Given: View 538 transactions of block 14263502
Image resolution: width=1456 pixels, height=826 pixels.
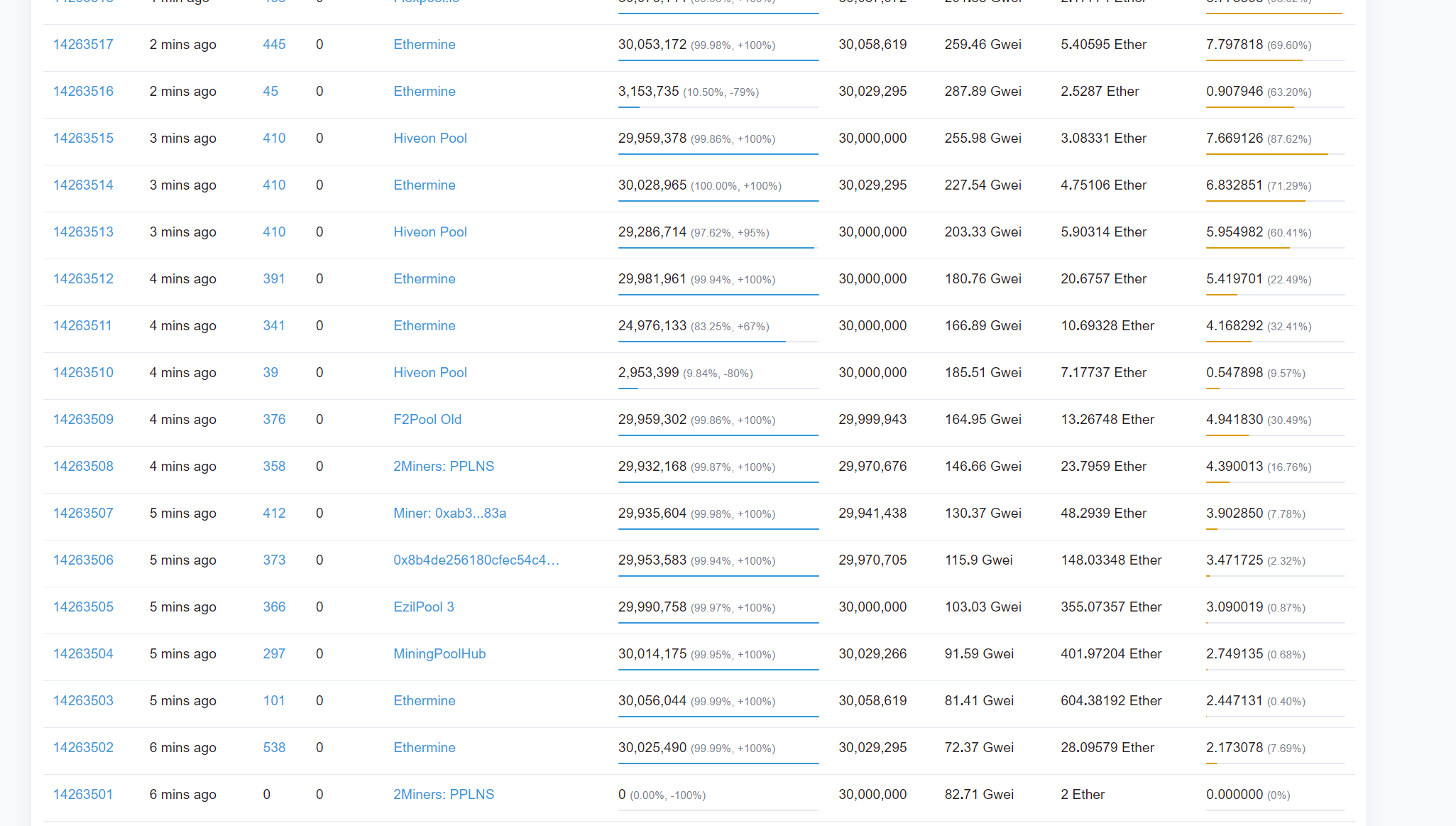Looking at the screenshot, I should click(x=274, y=748).
